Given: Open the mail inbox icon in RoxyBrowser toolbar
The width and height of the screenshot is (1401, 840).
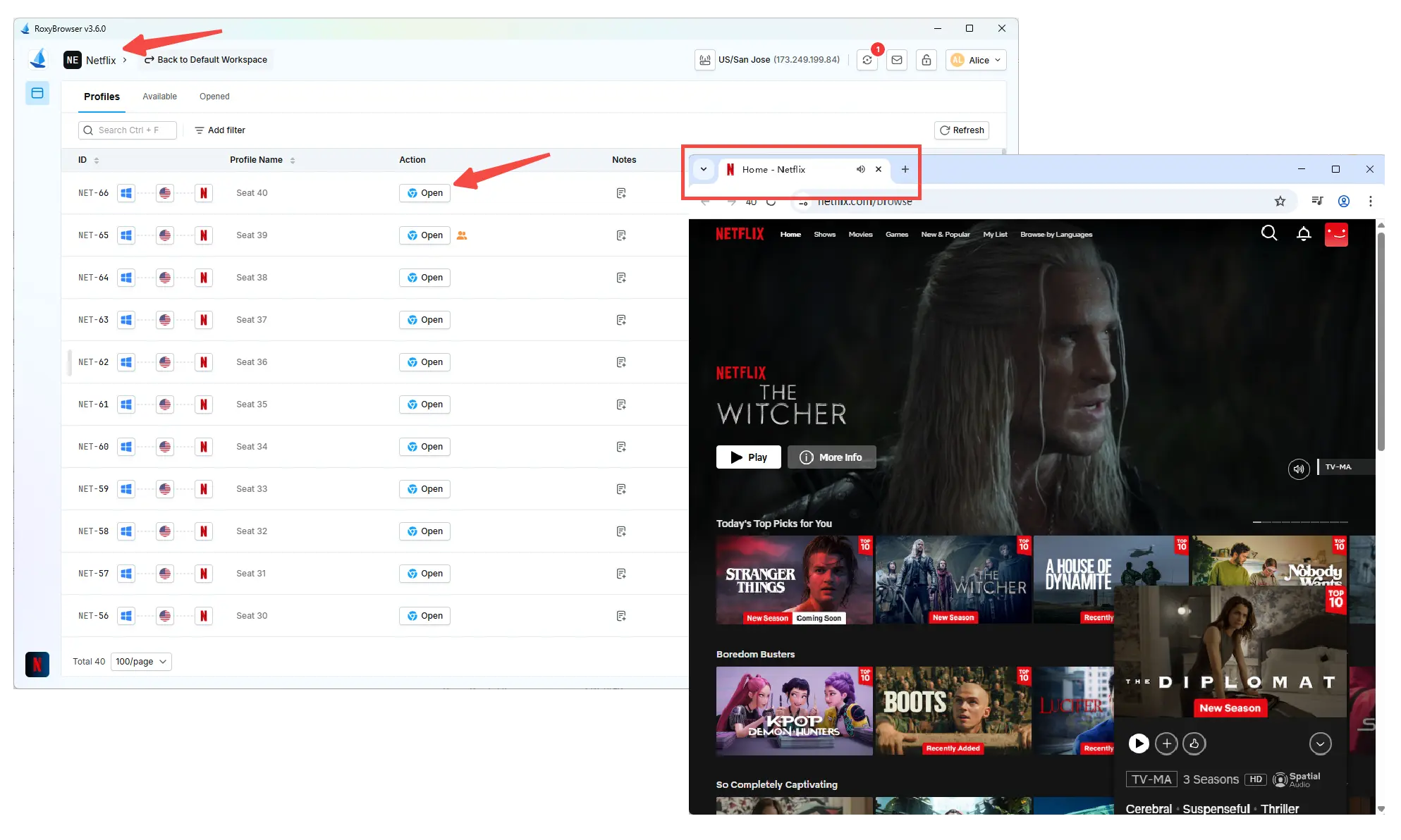Looking at the screenshot, I should coord(896,60).
